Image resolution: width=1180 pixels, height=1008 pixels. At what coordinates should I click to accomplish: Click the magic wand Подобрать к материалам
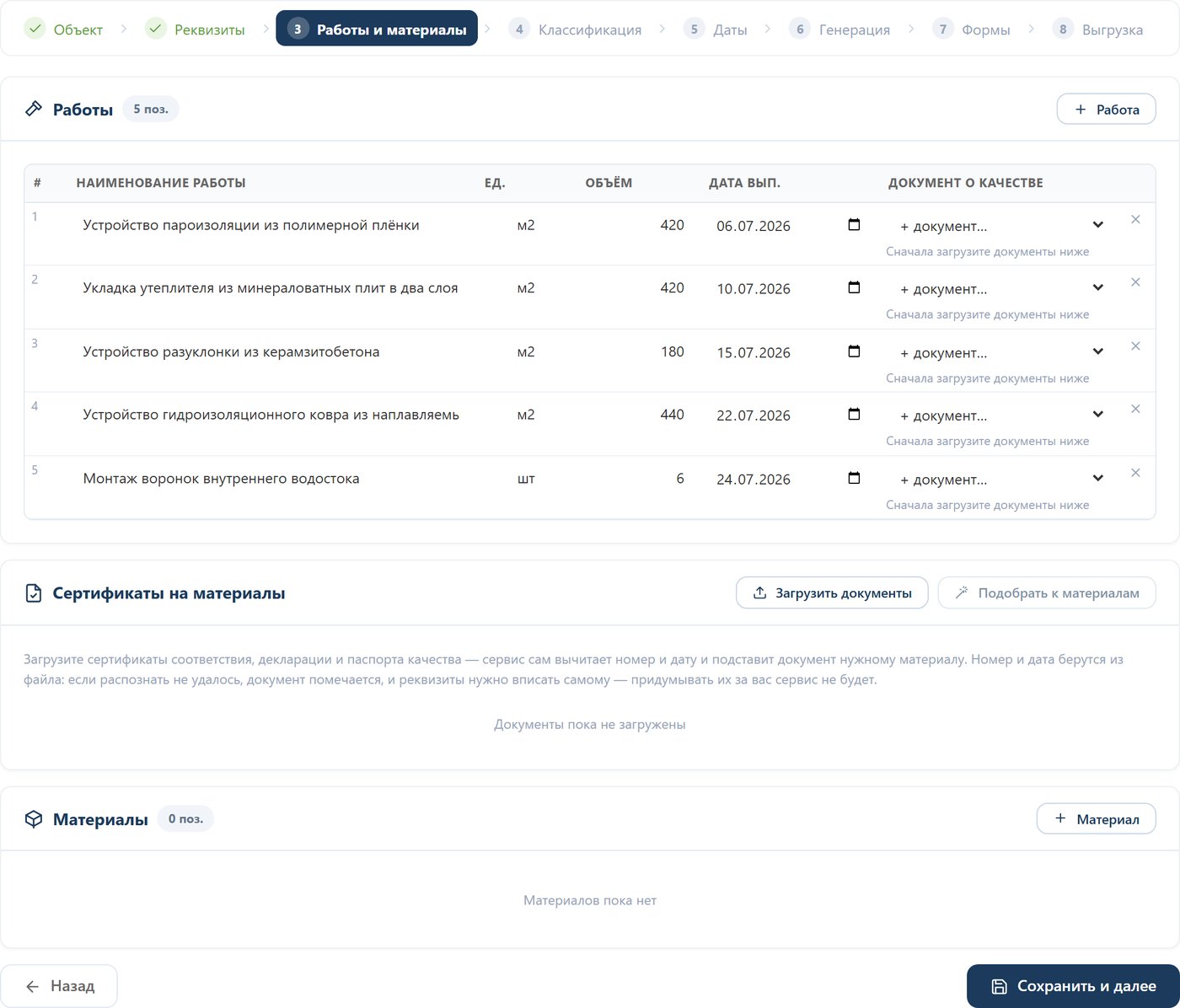coord(962,592)
